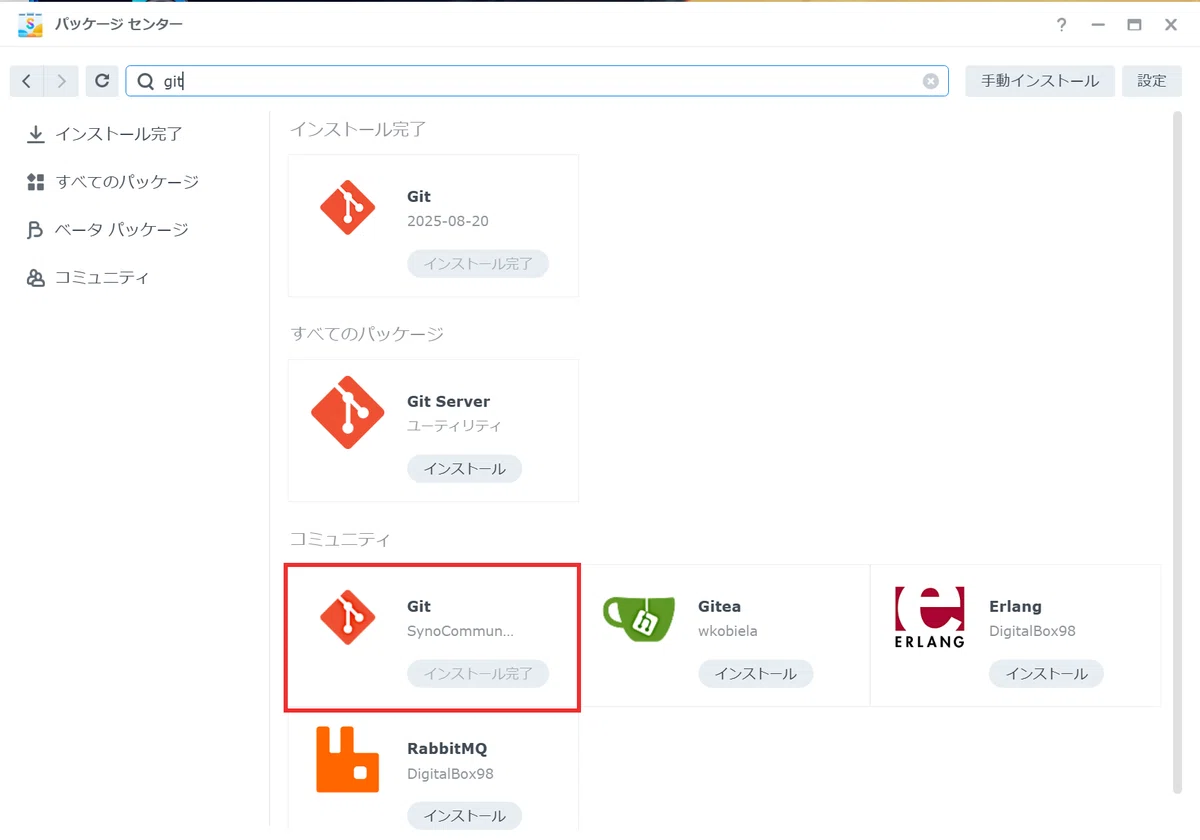Viewport: 1200px width, 840px height.
Task: Click the Erlang title text
Action: (1015, 606)
